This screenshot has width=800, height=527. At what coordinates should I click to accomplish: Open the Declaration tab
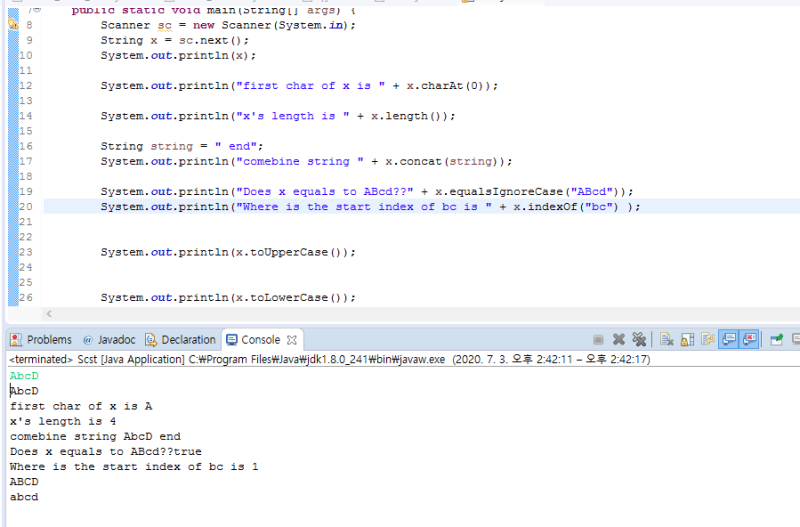(181, 340)
